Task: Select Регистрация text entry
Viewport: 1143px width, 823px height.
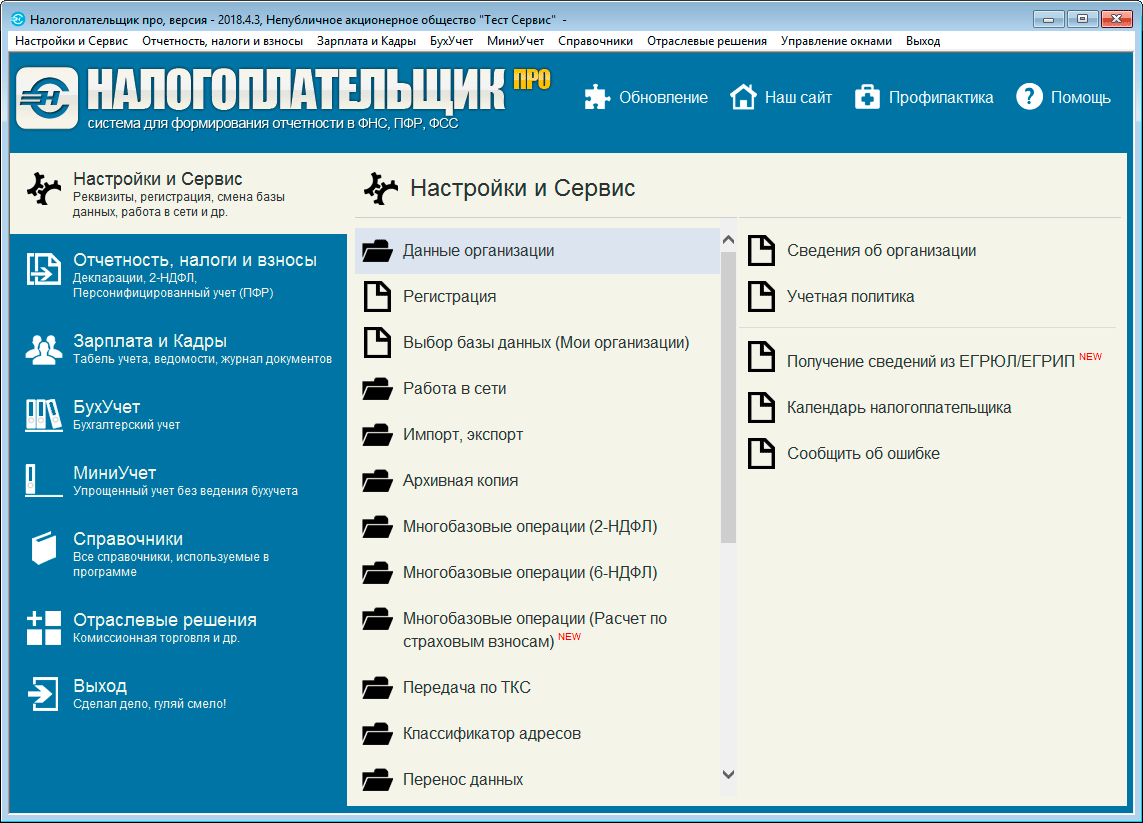Action: tap(449, 297)
